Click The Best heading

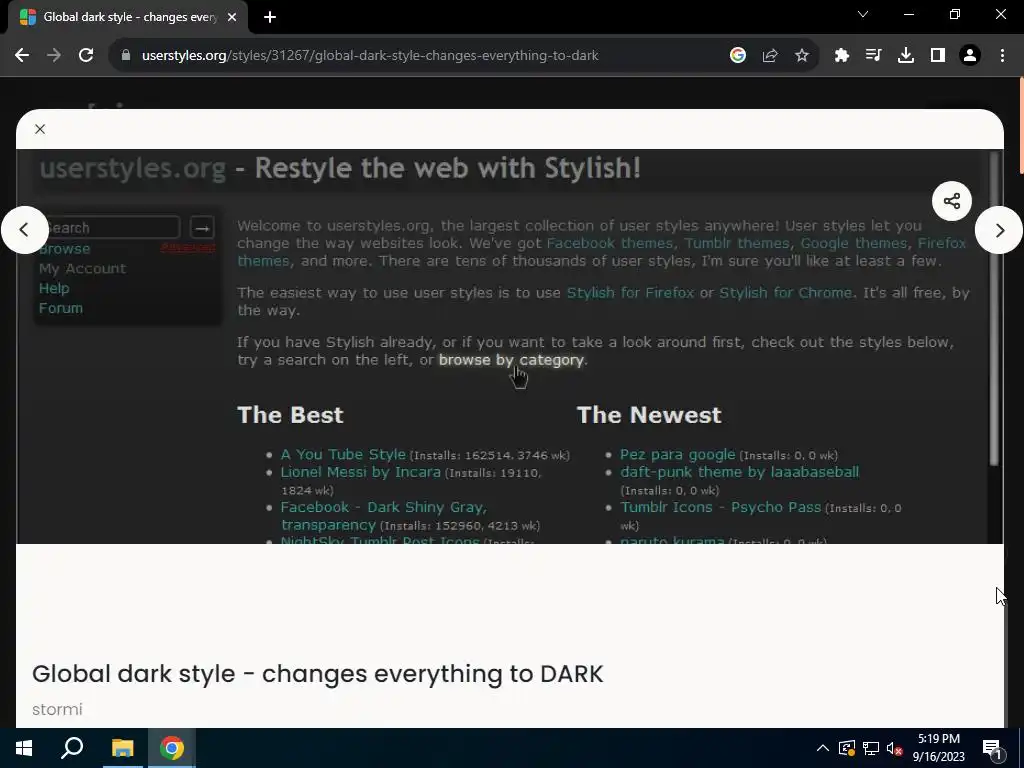tap(290, 415)
